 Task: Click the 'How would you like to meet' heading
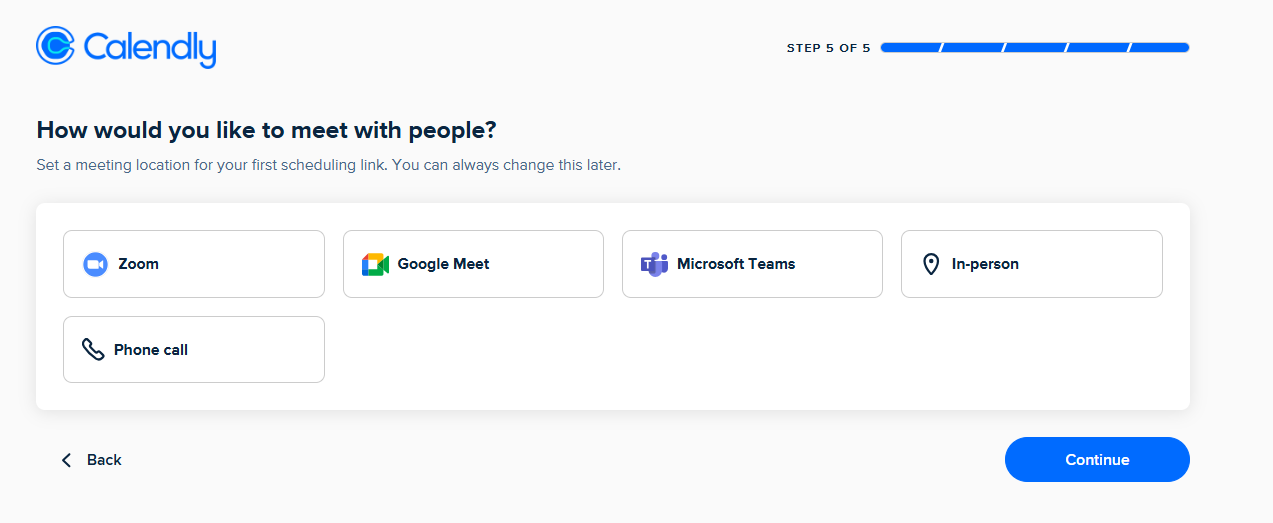(x=266, y=130)
